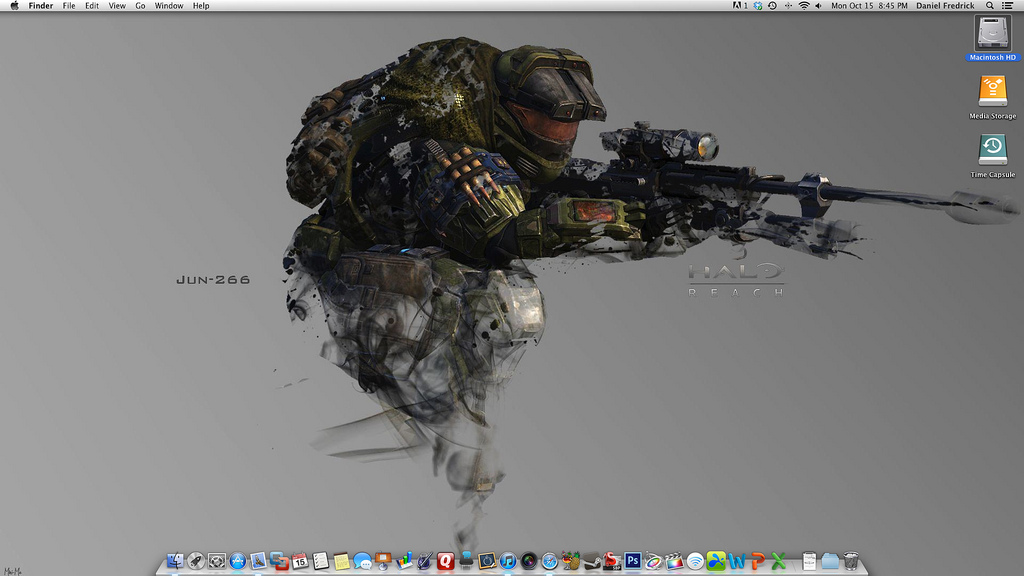Open the volume control menu

(x=818, y=5)
